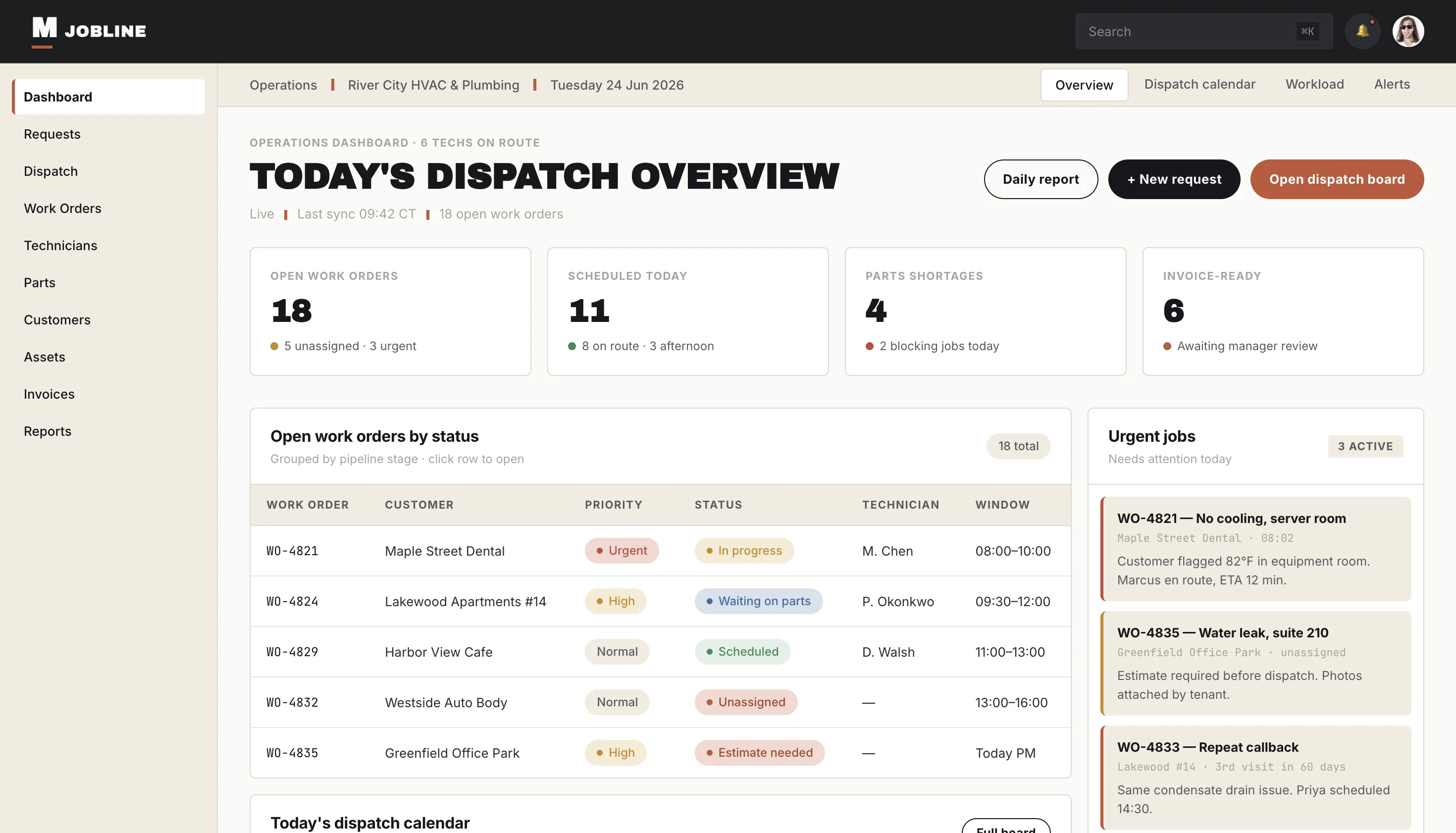The image size is (1456, 833).
Task: Navigate to Work Orders
Action: (108, 208)
